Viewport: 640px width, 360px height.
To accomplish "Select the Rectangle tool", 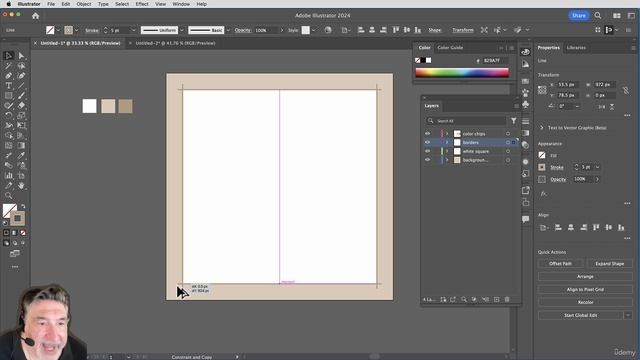I will (8, 96).
